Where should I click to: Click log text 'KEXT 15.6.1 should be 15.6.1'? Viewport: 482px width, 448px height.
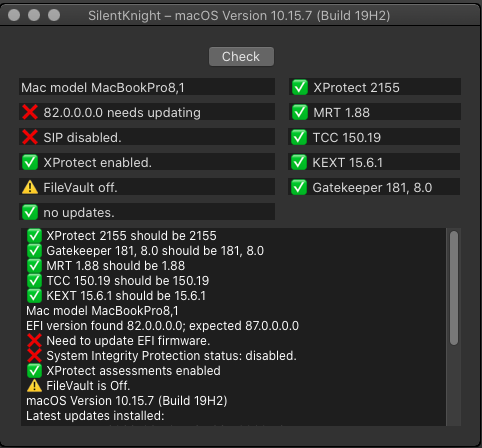pyautogui.click(x=126, y=296)
